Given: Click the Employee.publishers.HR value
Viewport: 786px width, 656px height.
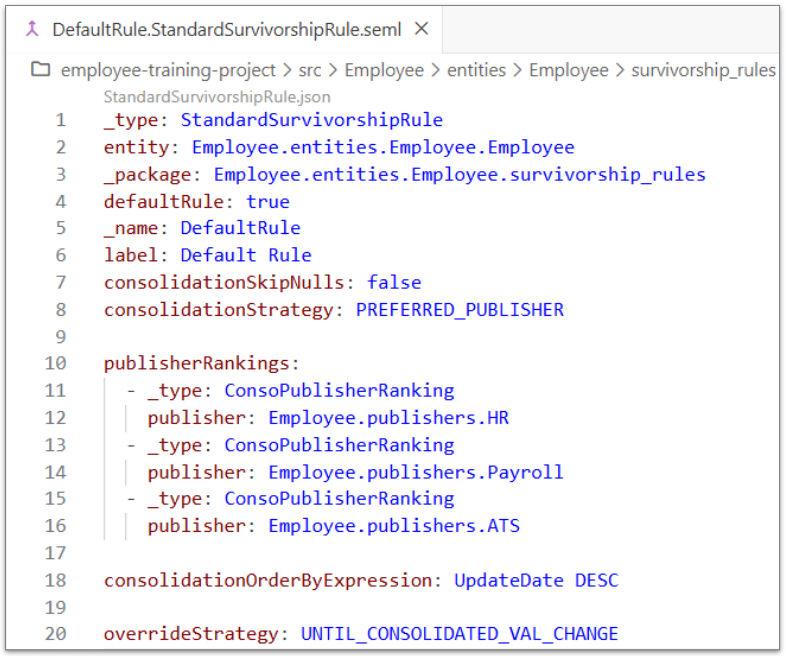Looking at the screenshot, I should tap(388, 417).
